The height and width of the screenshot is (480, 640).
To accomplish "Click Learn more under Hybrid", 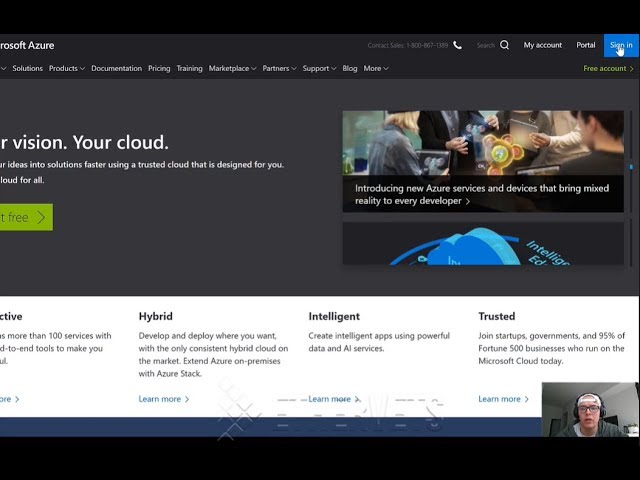I will click(x=160, y=399).
